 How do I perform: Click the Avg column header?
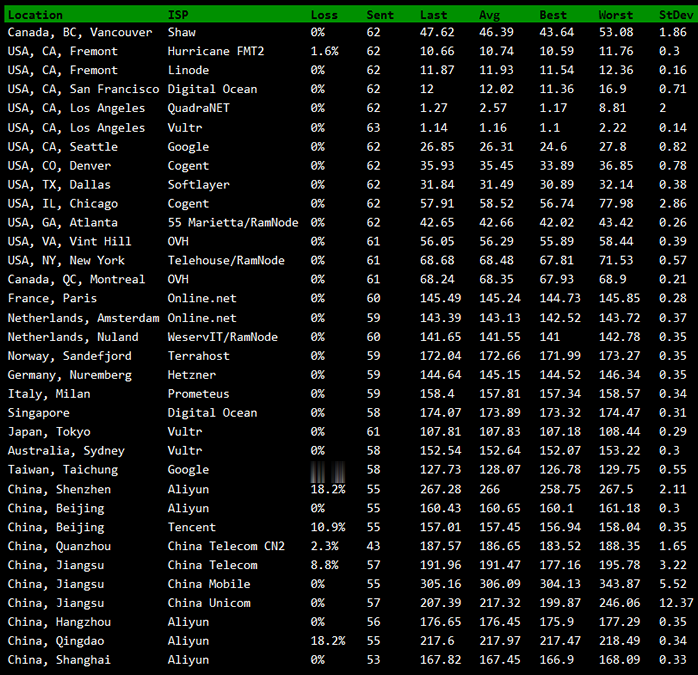489,15
